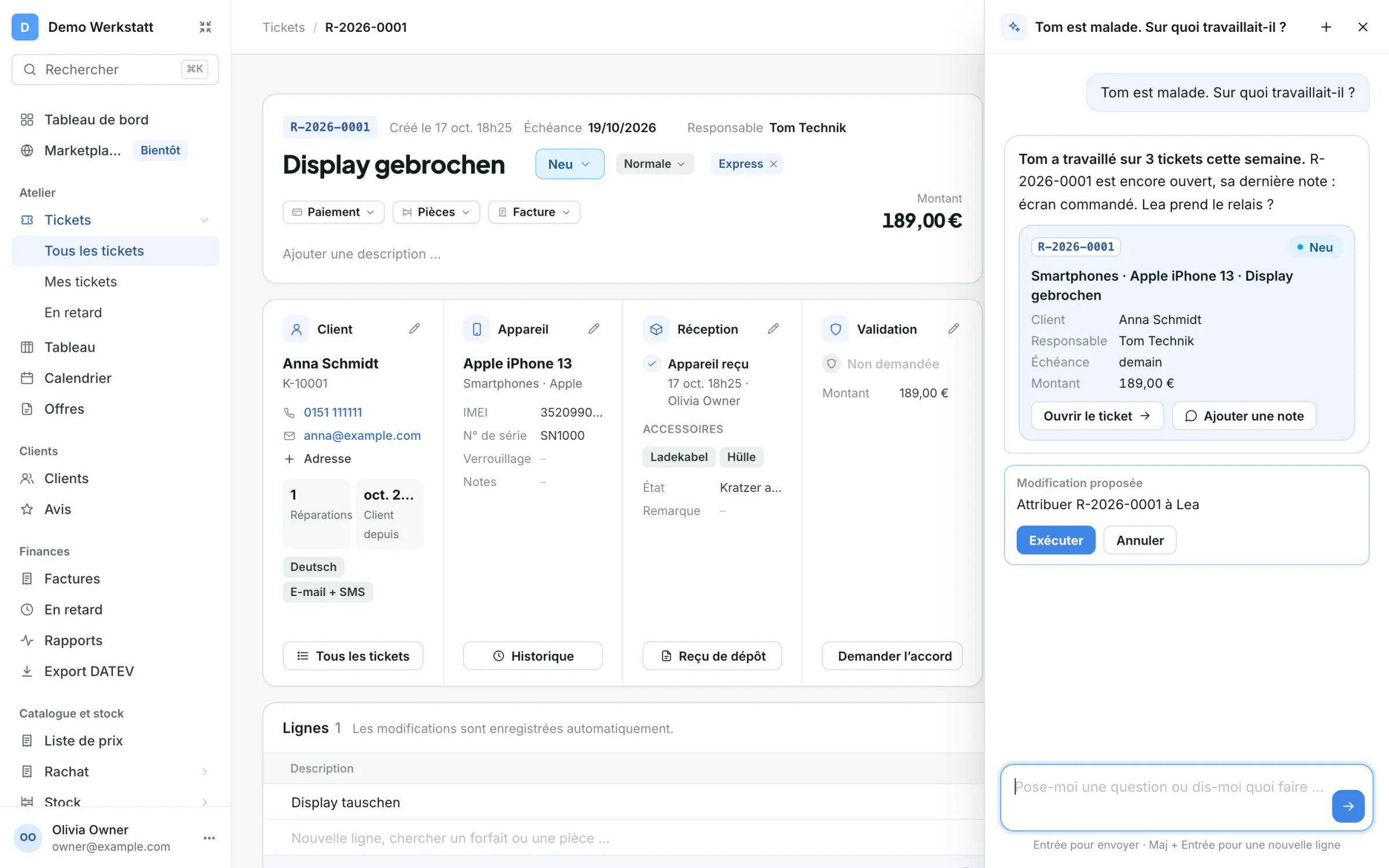Click the Demo Werkstatt logo icon
This screenshot has height=868, width=1389.
pyautogui.click(x=25, y=27)
